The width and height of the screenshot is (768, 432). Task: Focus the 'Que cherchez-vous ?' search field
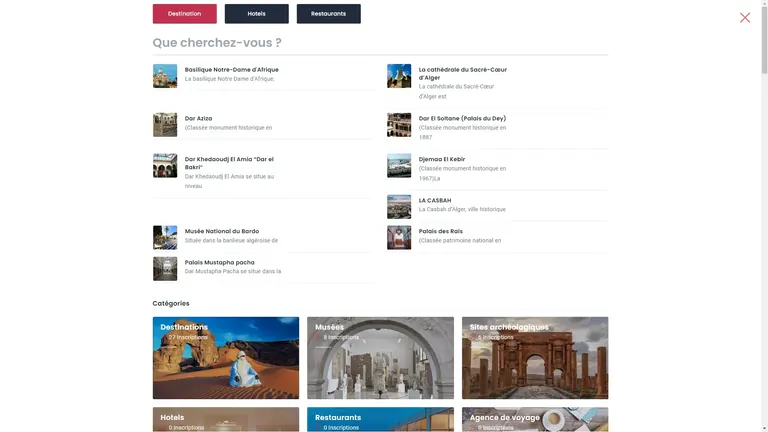[x=380, y=43]
